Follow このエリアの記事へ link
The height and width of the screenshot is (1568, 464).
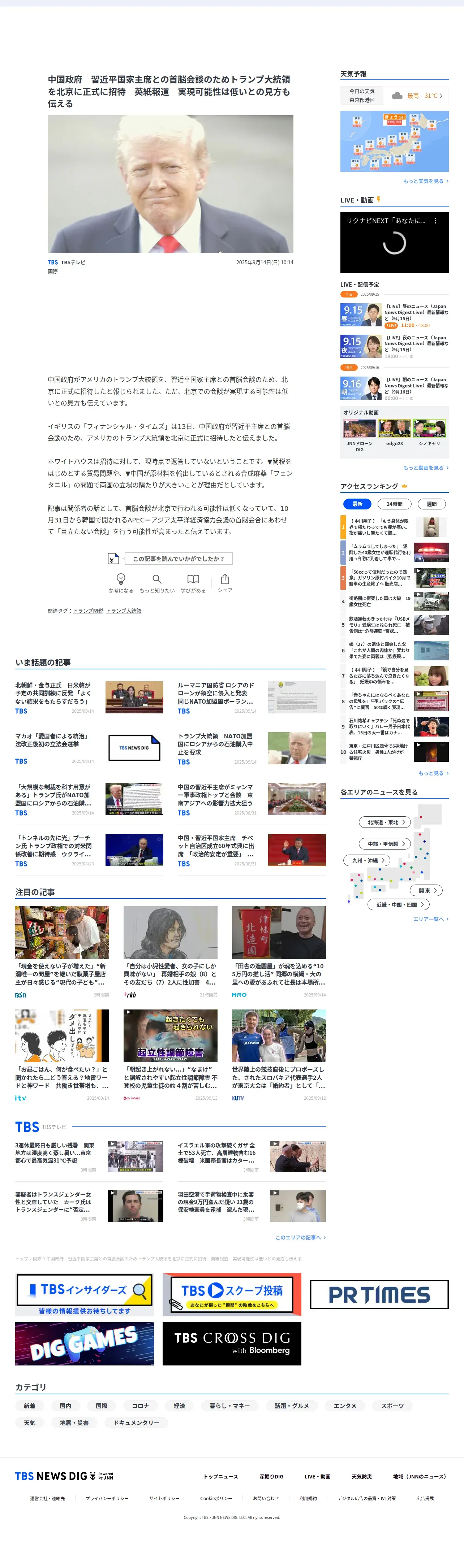300,1238
